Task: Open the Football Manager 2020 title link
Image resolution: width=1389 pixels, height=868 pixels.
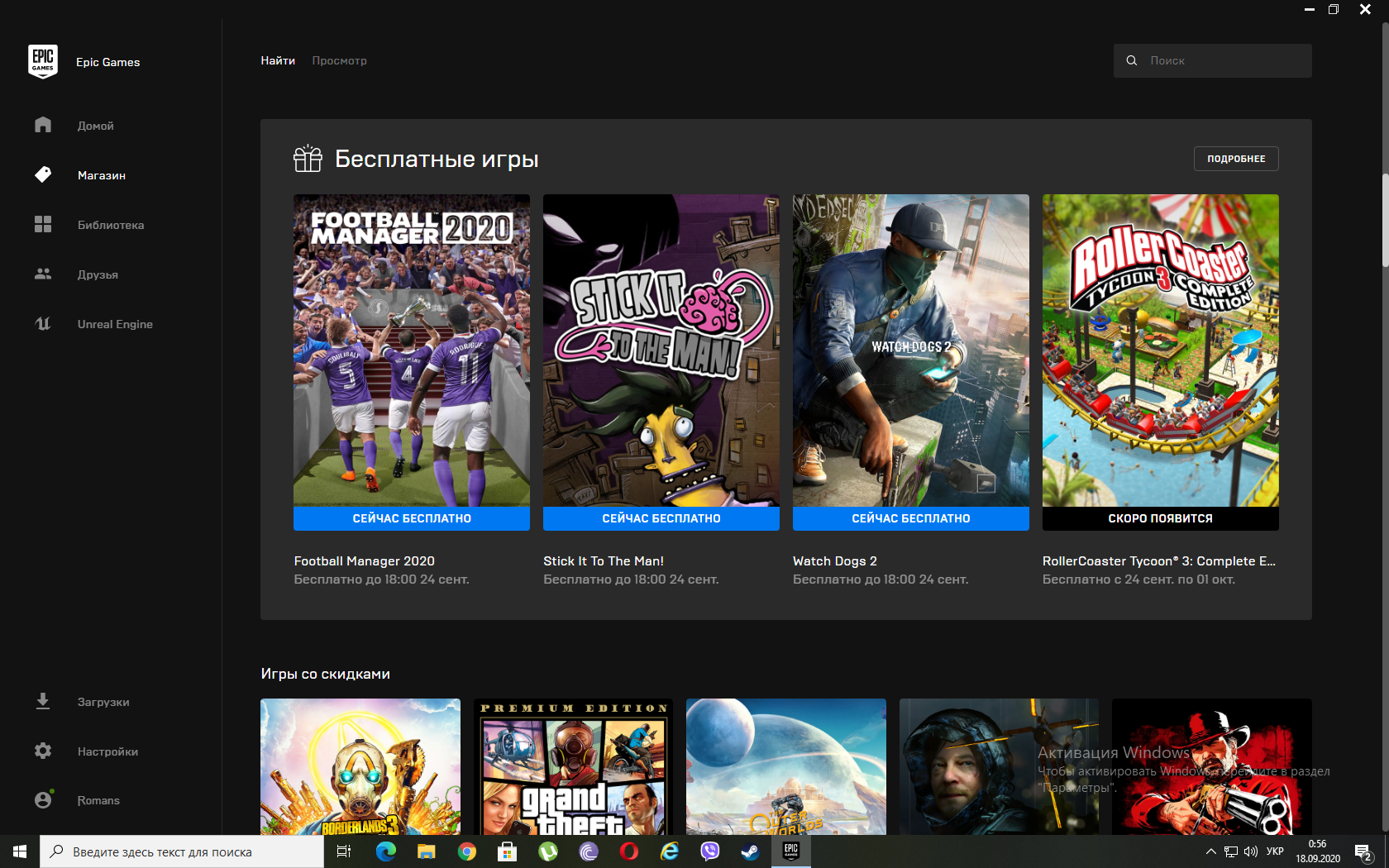Action: tap(365, 560)
